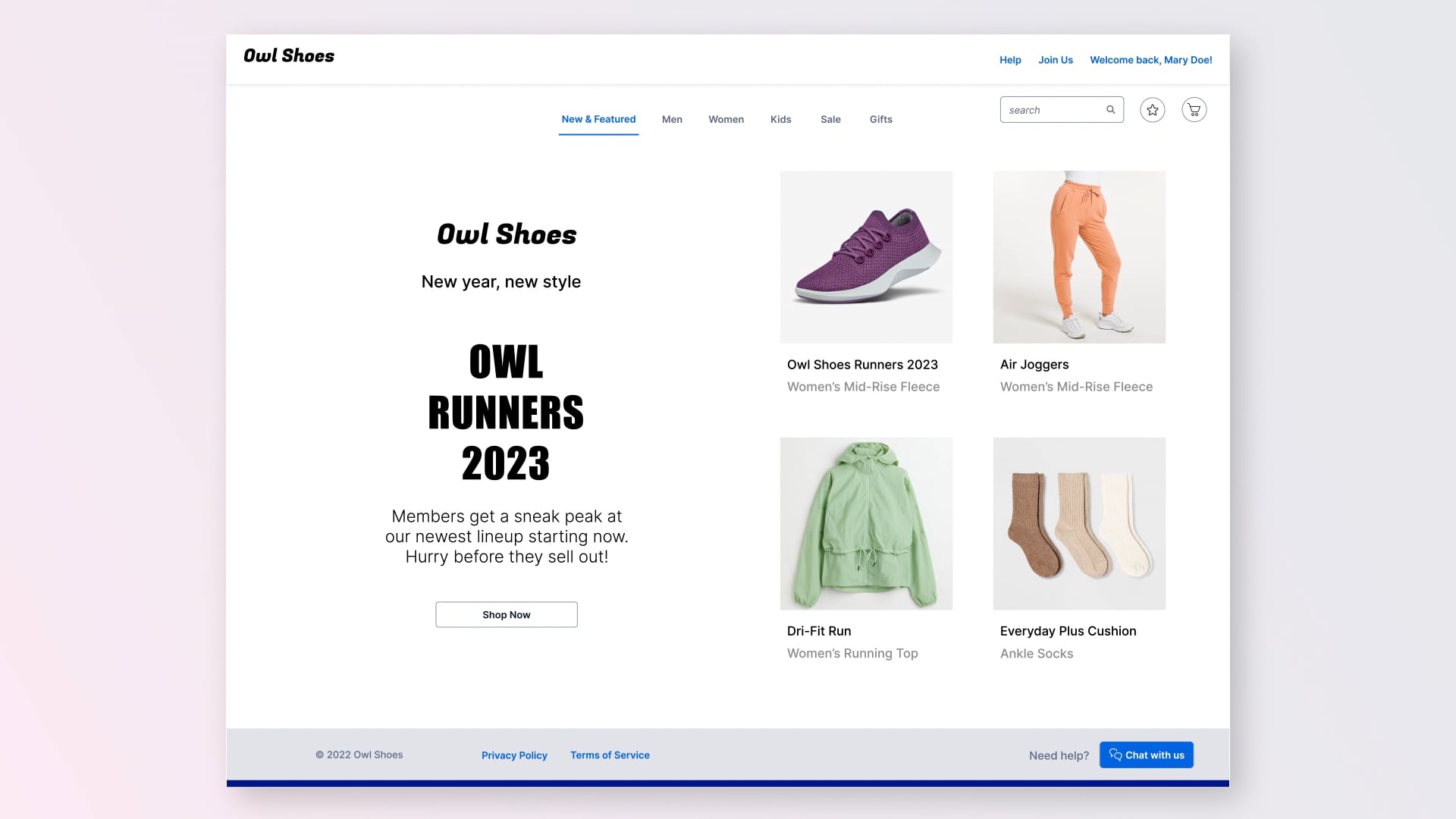Open the ankle socks thumbnail
Image resolution: width=1456 pixels, height=819 pixels.
coord(1079,523)
